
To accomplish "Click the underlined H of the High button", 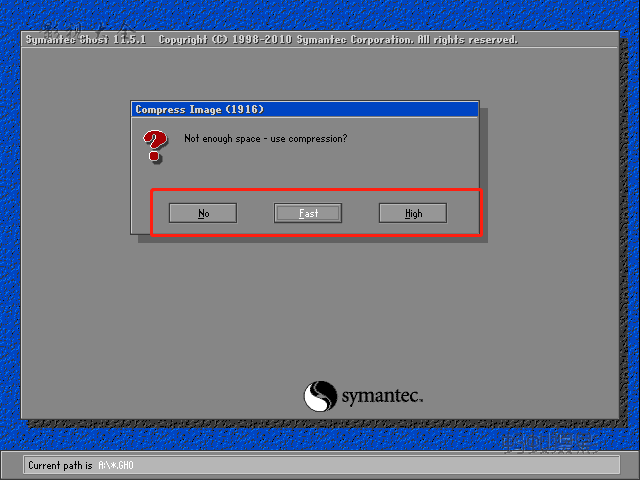I will point(408,213).
